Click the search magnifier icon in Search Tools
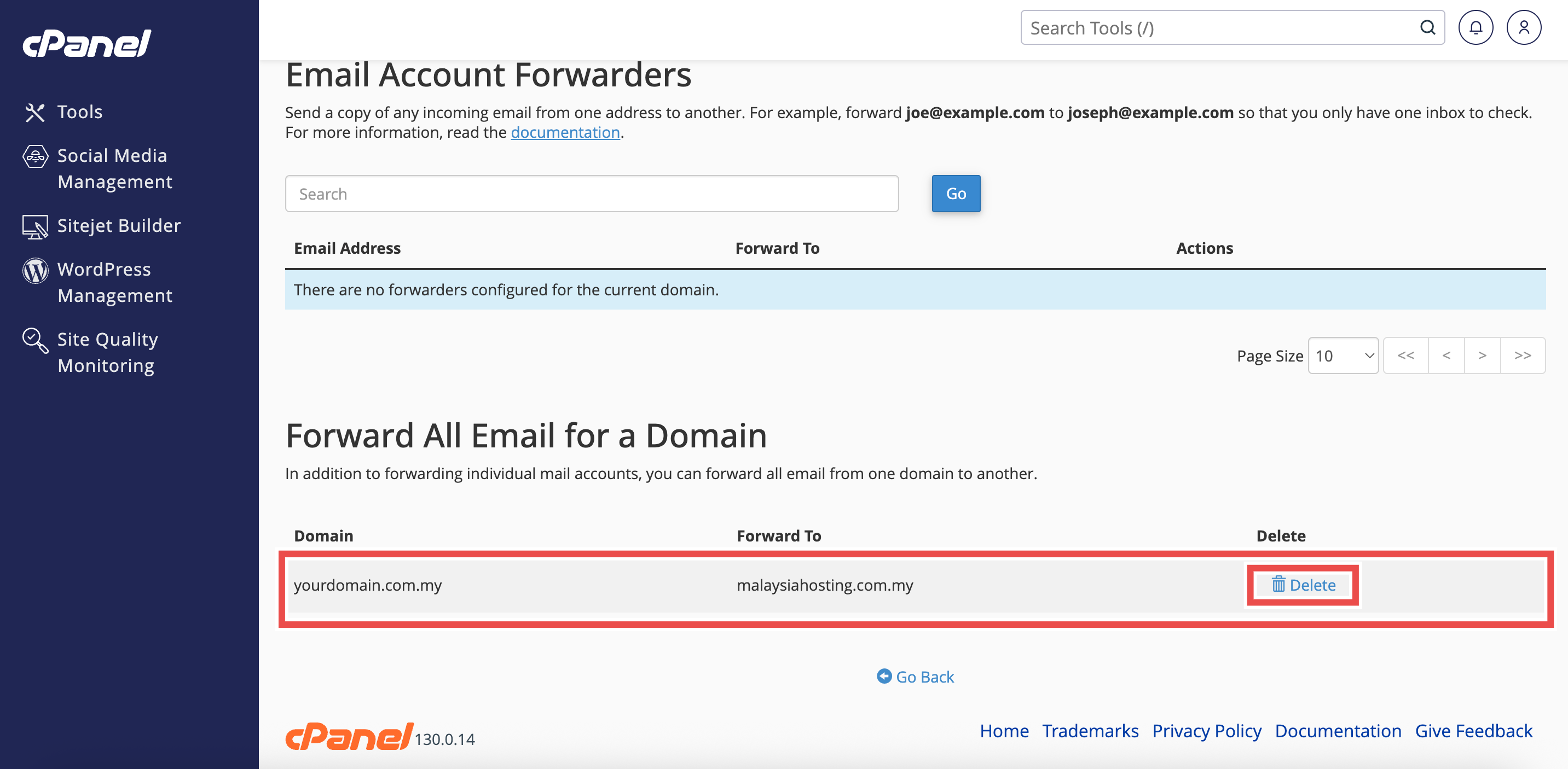 pyautogui.click(x=1427, y=27)
